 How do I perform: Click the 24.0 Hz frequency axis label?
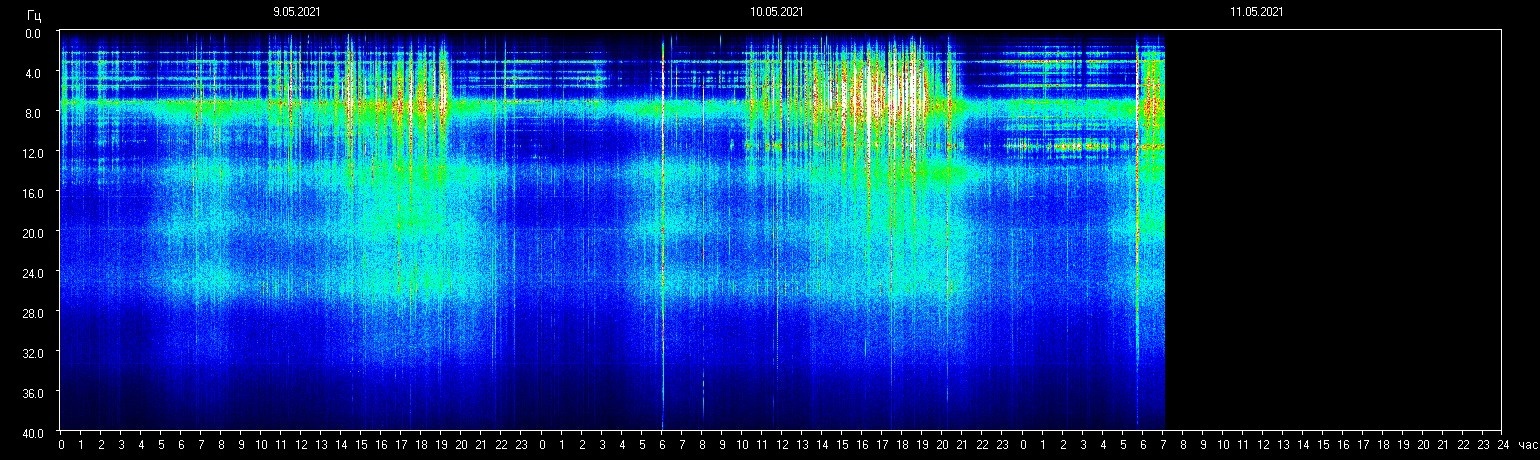[33, 273]
